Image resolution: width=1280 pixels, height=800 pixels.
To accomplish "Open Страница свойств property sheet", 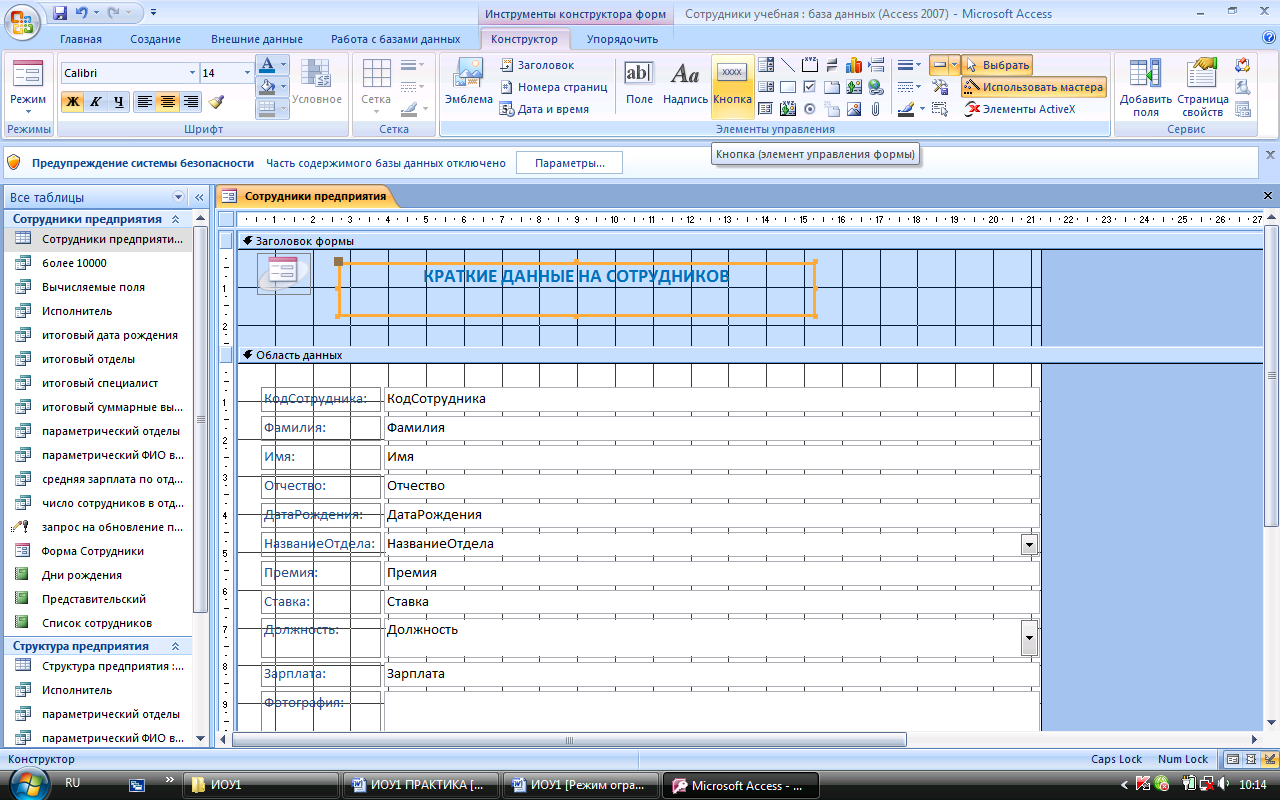I will 1202,88.
